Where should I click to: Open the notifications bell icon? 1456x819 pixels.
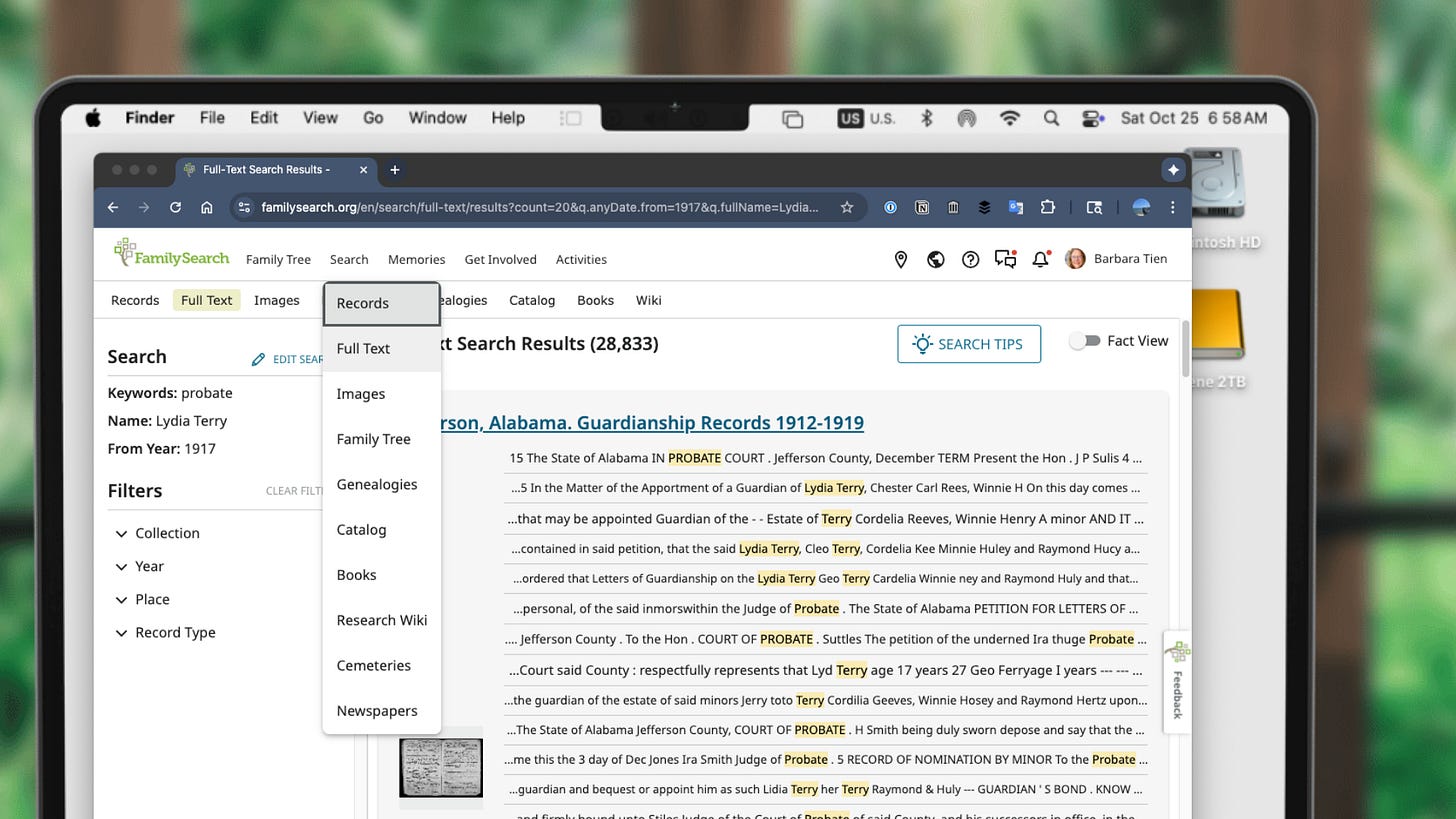(x=1040, y=259)
